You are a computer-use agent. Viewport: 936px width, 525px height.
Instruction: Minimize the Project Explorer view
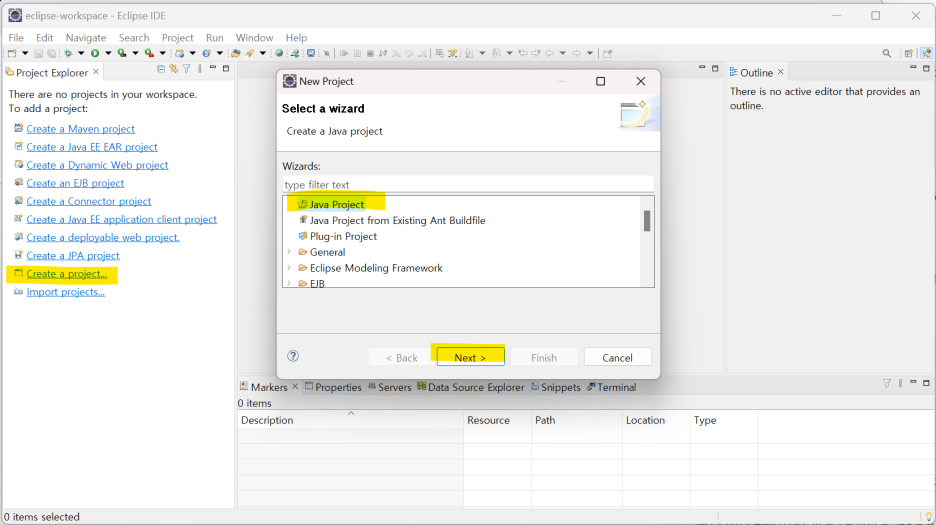coord(213,68)
